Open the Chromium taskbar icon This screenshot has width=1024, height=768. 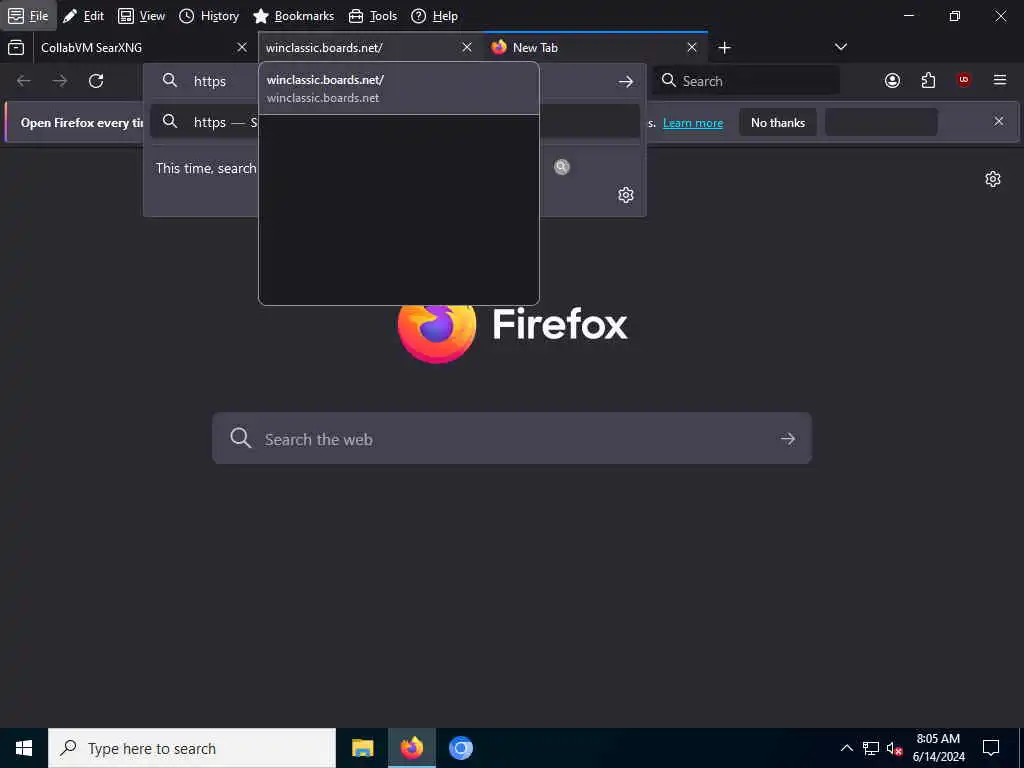461,748
